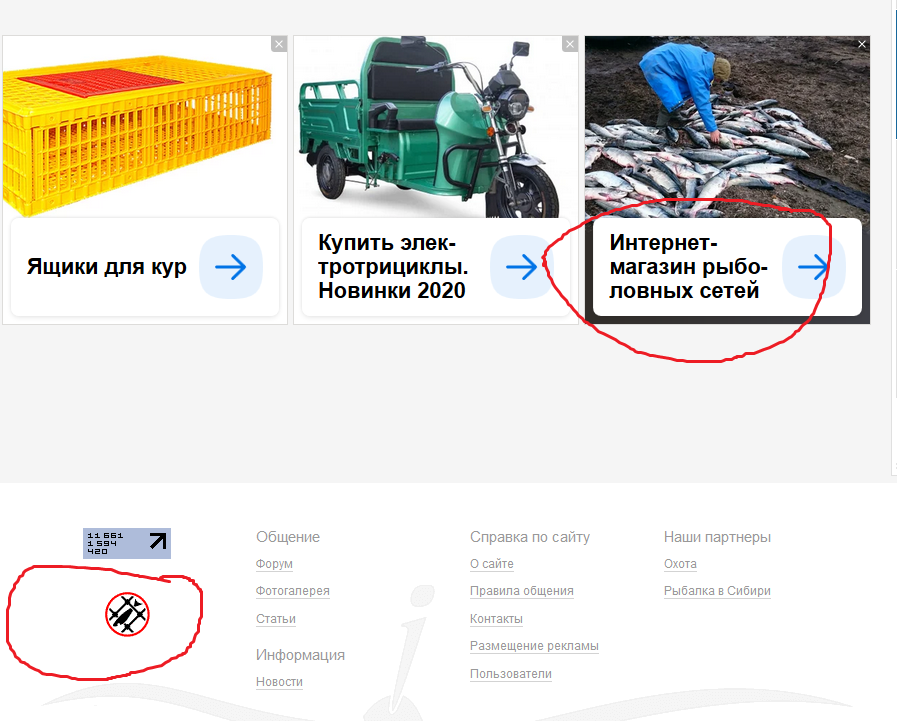The image size is (897, 721).
Task: Open the green tricycle image
Action: tap(435, 125)
